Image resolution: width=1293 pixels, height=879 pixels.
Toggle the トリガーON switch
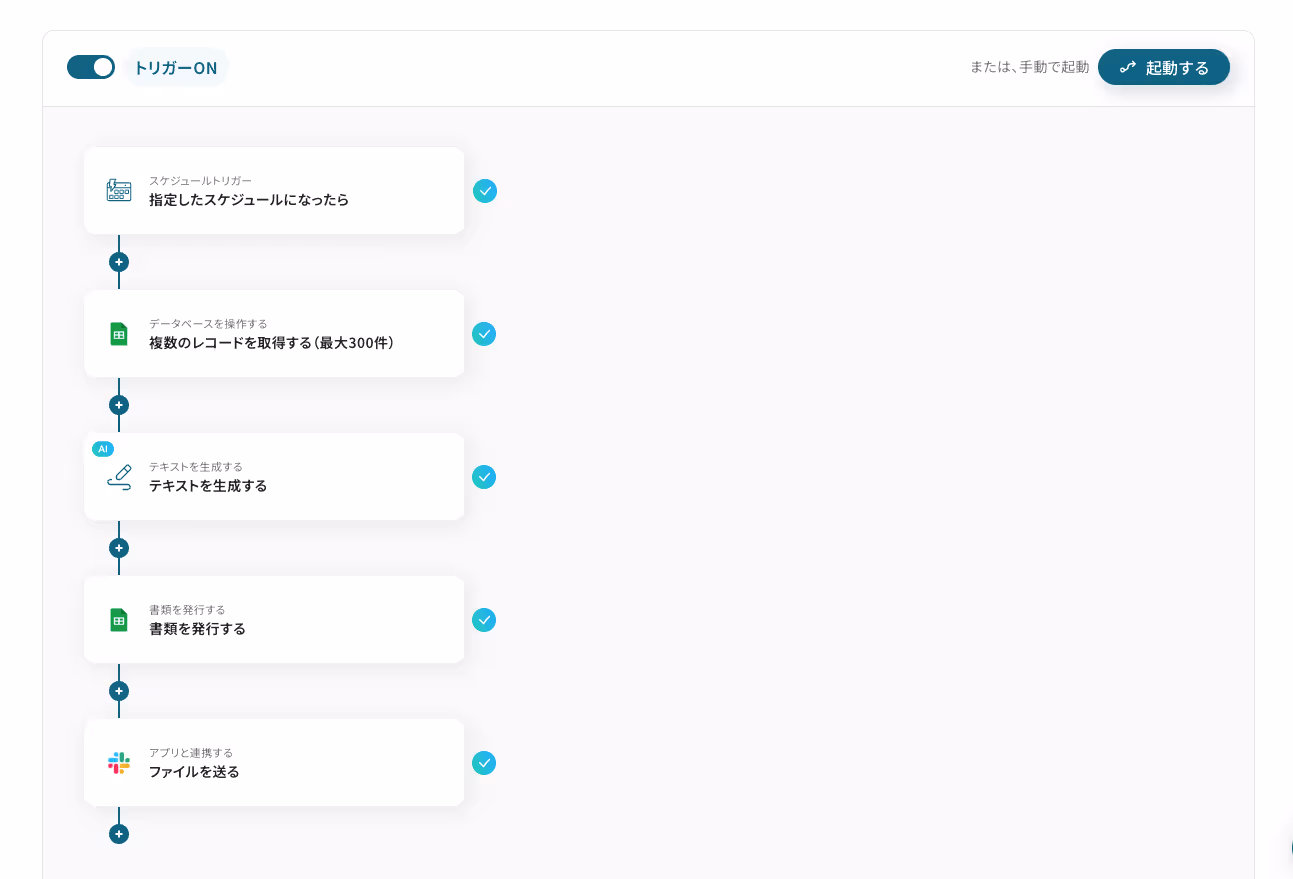point(91,67)
